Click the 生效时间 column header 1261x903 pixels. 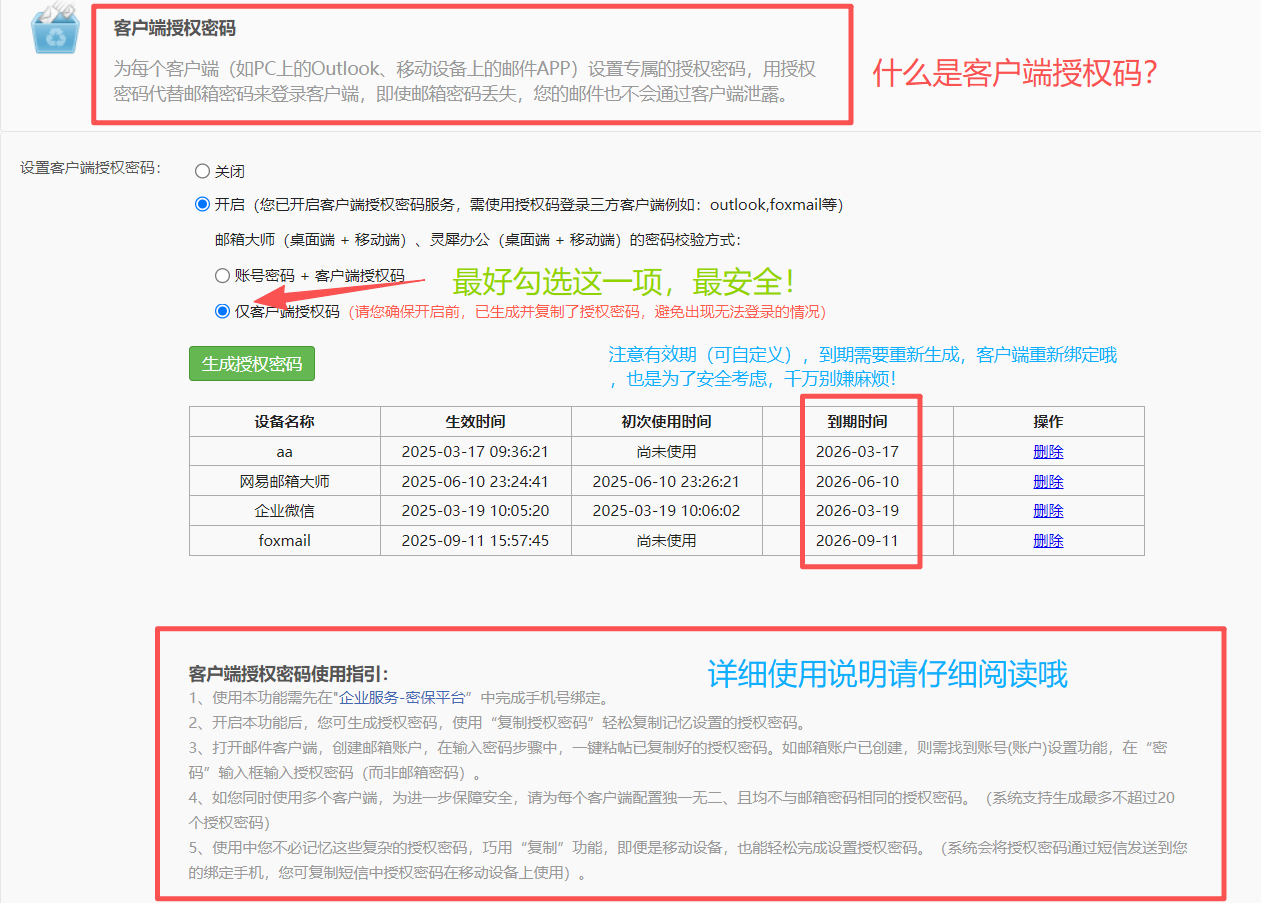pos(475,422)
